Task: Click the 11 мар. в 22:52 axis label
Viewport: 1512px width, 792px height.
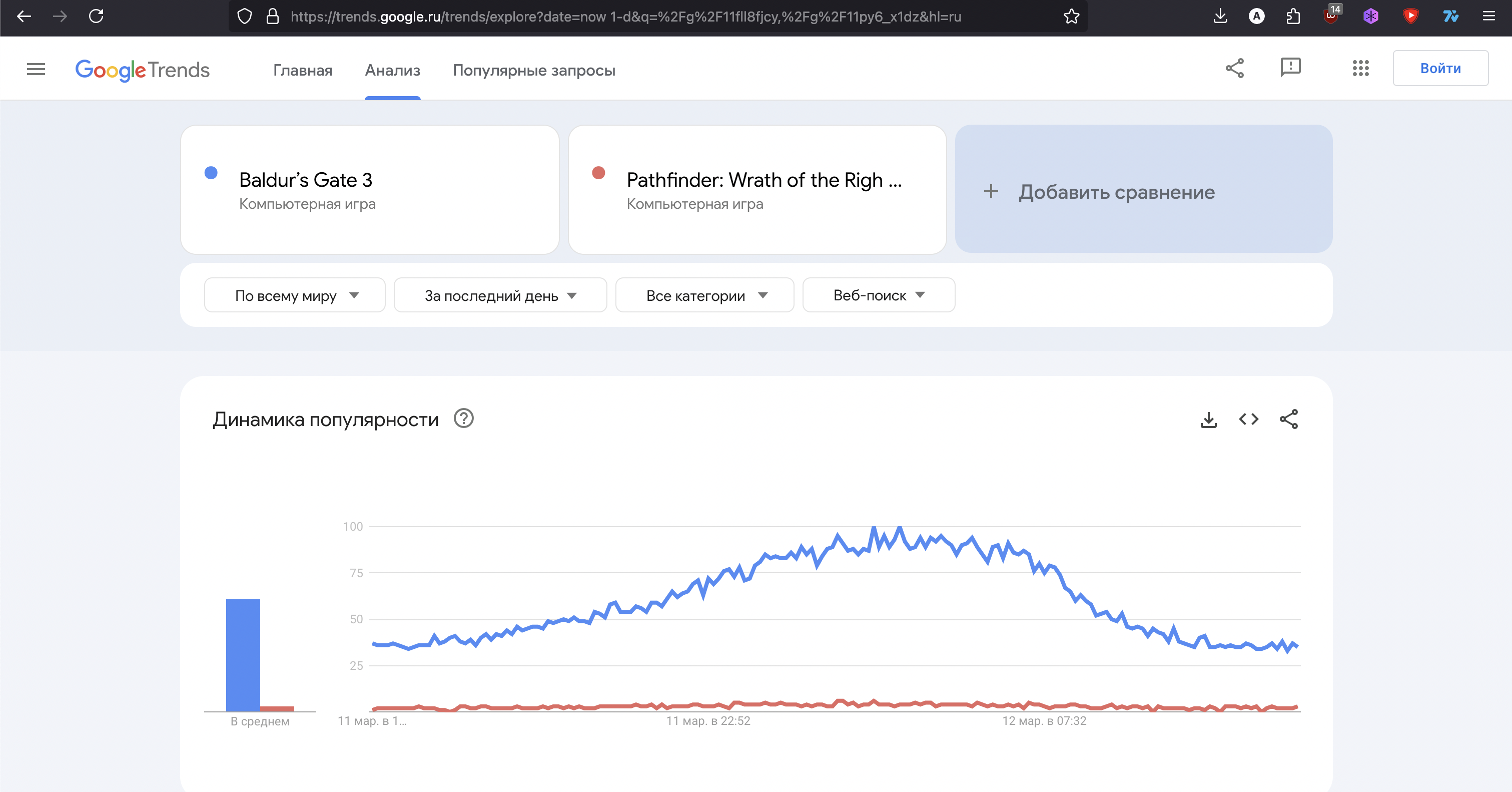Action: coord(708,721)
